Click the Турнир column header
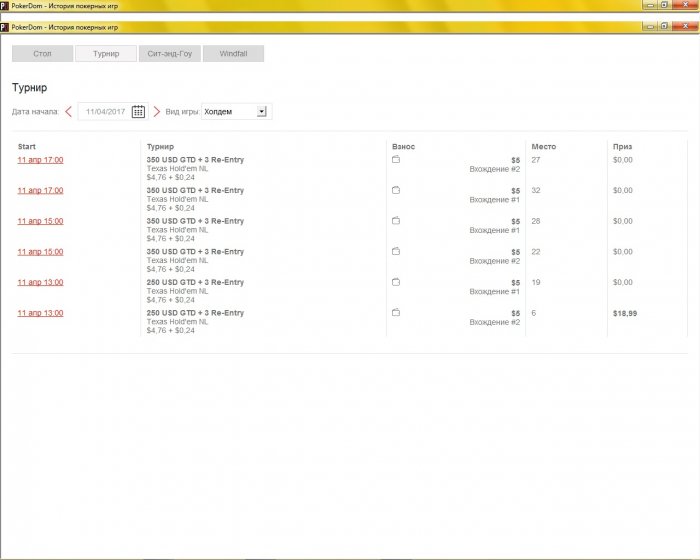 coord(160,146)
